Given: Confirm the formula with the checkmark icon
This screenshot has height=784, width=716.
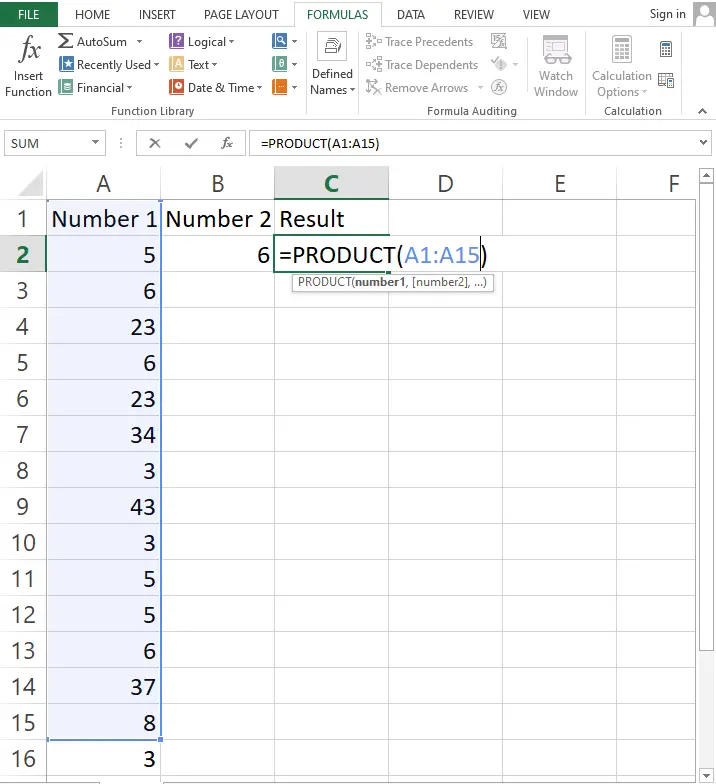Looking at the screenshot, I should pyautogui.click(x=191, y=143).
